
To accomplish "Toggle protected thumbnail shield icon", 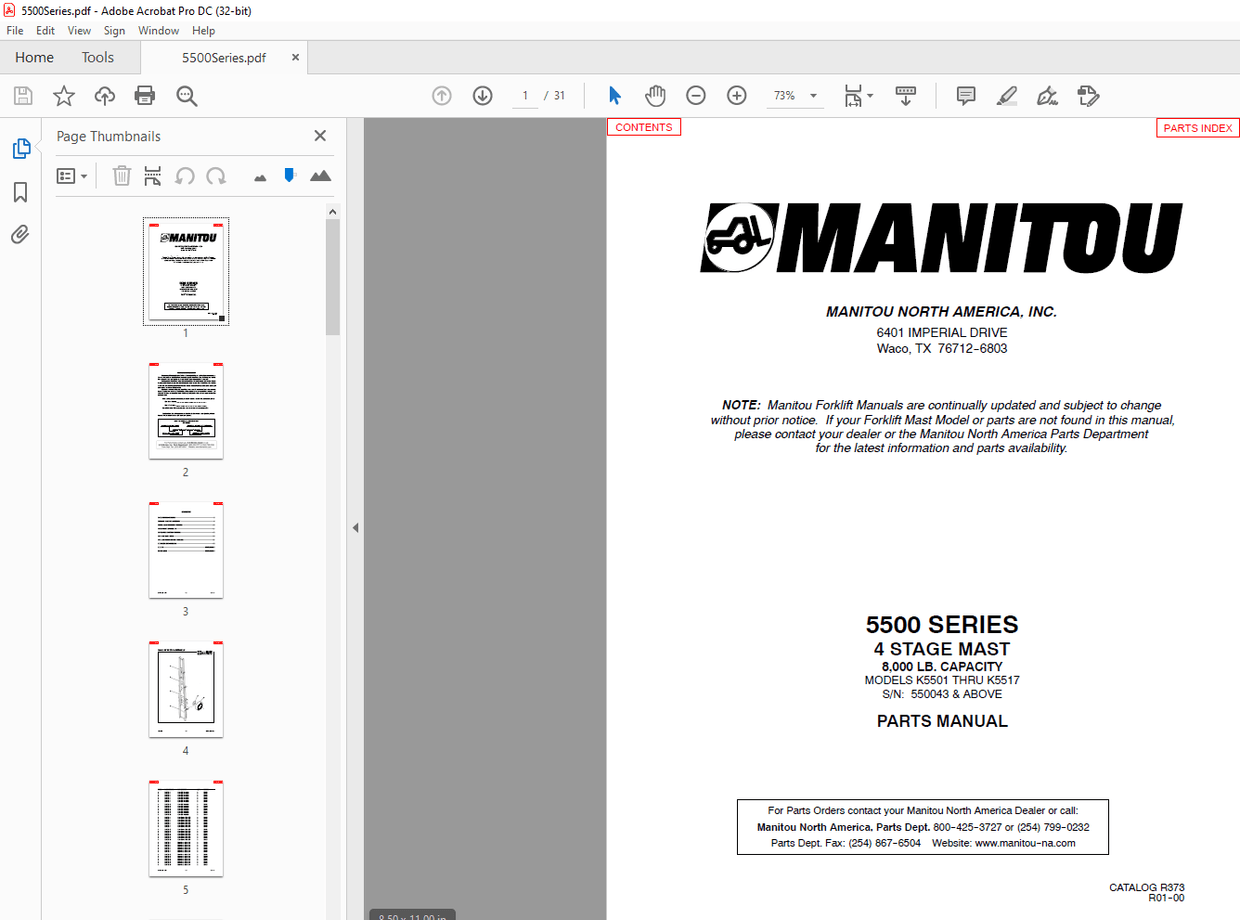I will click(x=289, y=175).
